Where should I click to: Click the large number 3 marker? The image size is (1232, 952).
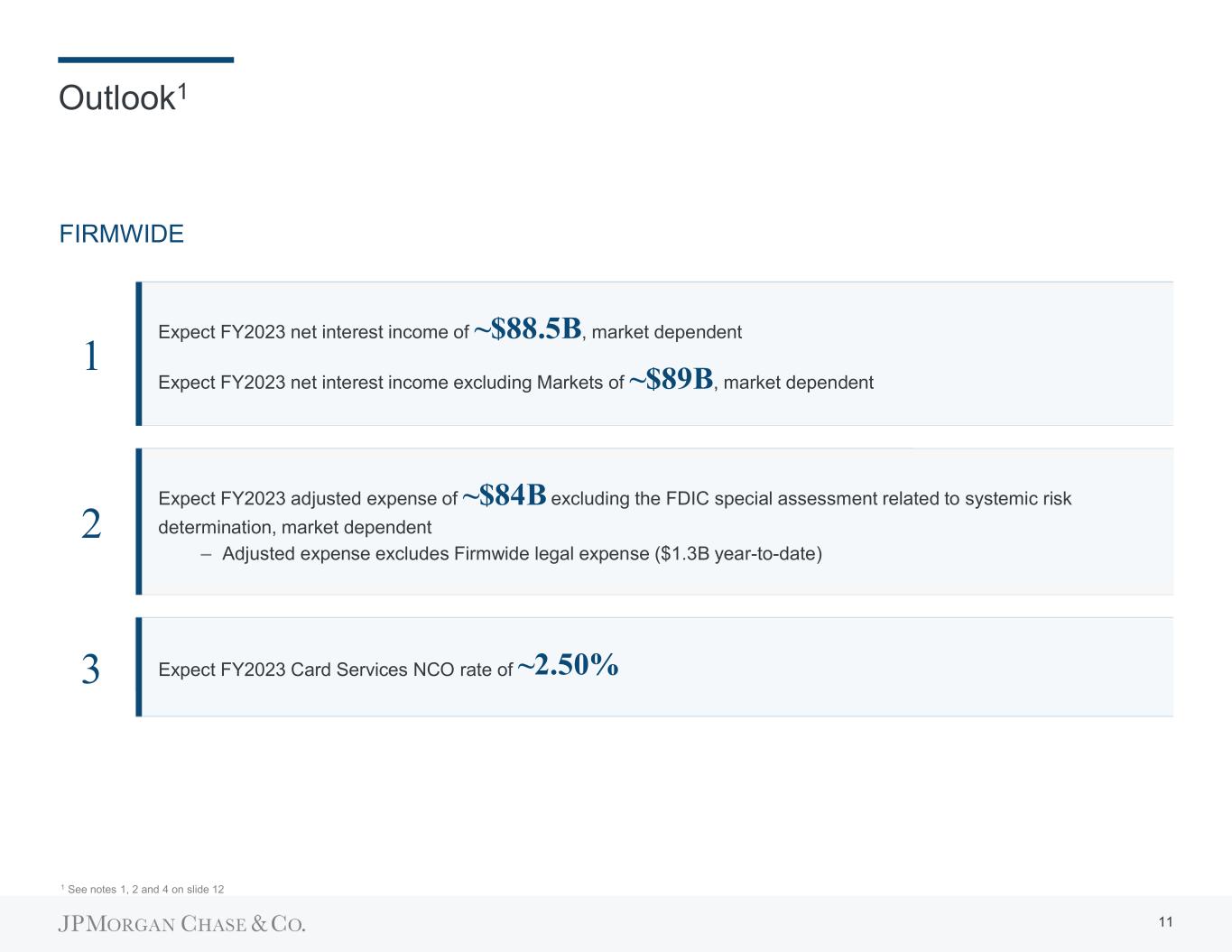coord(90,670)
